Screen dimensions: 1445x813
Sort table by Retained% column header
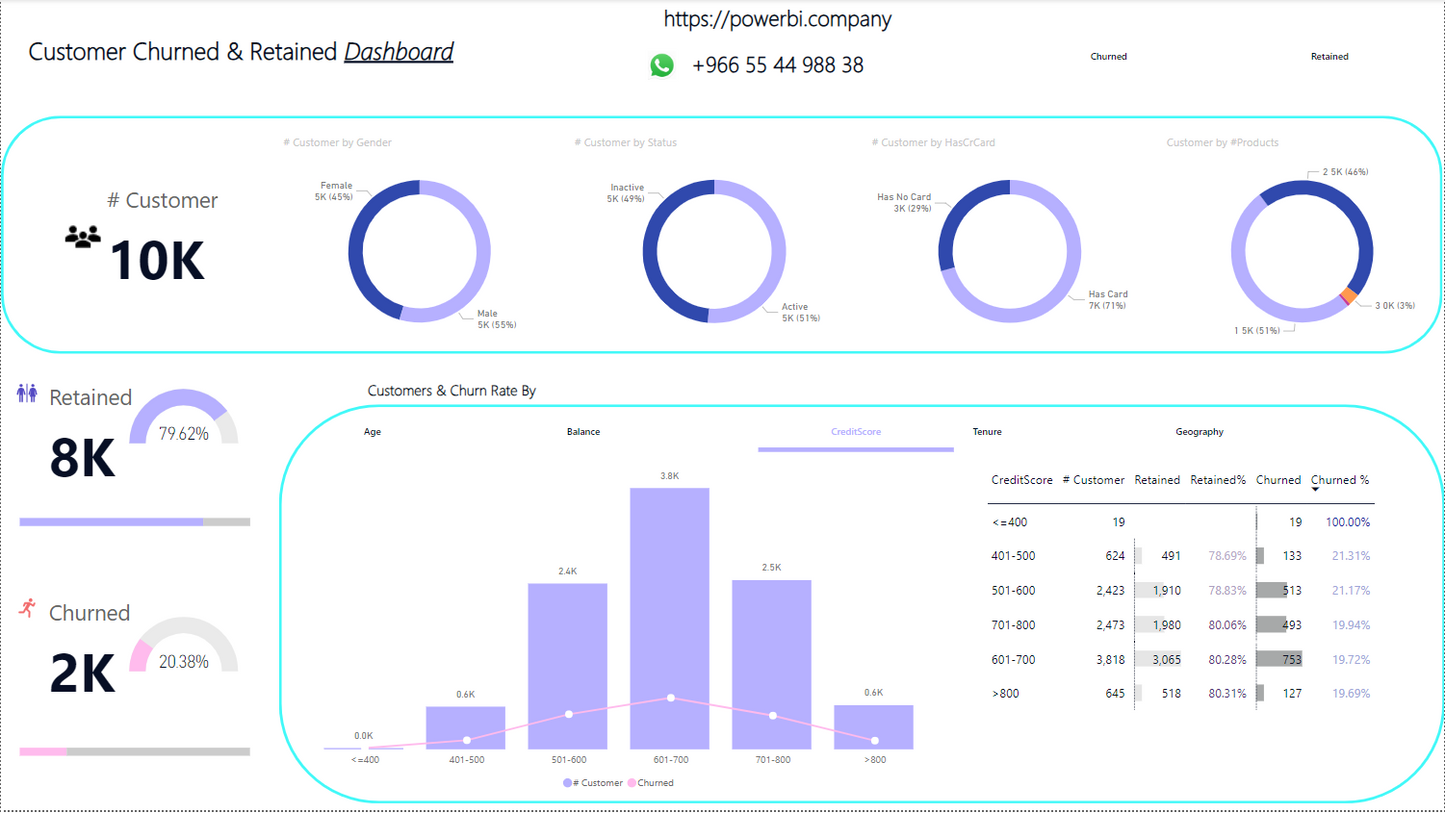point(1217,480)
